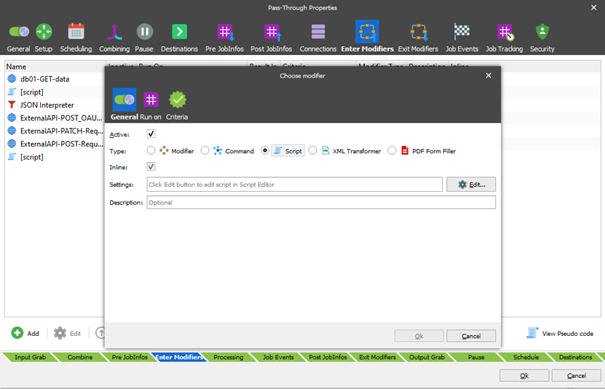
Task: Jump to Pause pipeline stage
Action: tap(476, 357)
